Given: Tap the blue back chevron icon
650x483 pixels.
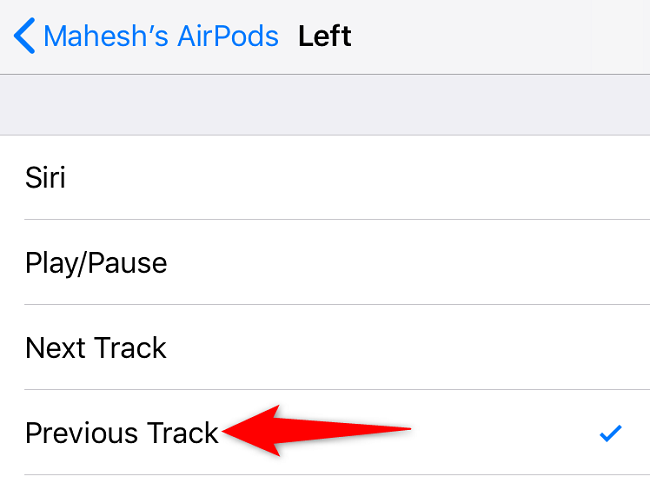Looking at the screenshot, I should 24,37.
